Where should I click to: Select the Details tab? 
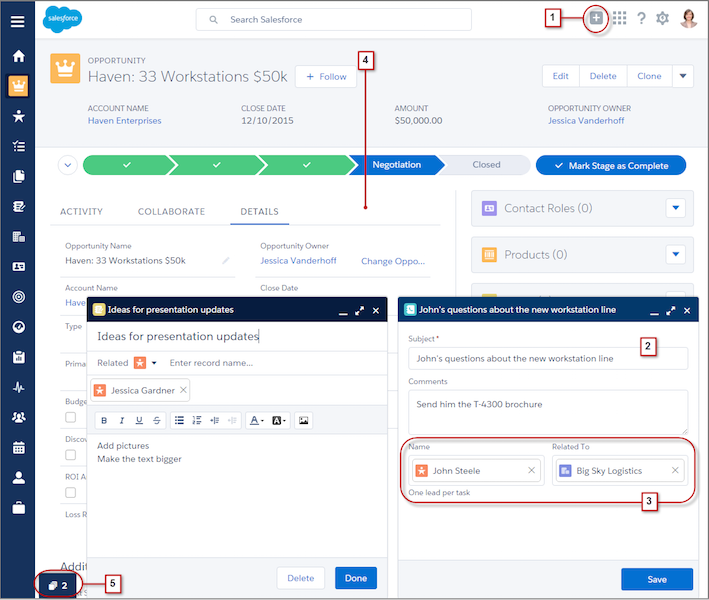click(260, 212)
